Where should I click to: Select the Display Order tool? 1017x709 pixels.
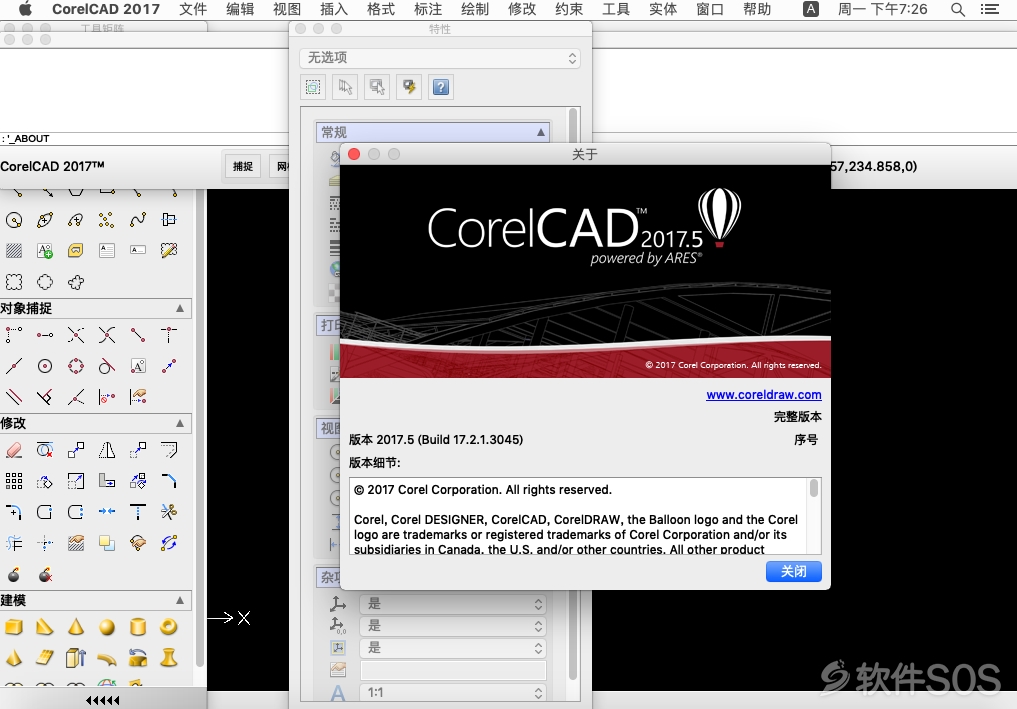[107, 543]
